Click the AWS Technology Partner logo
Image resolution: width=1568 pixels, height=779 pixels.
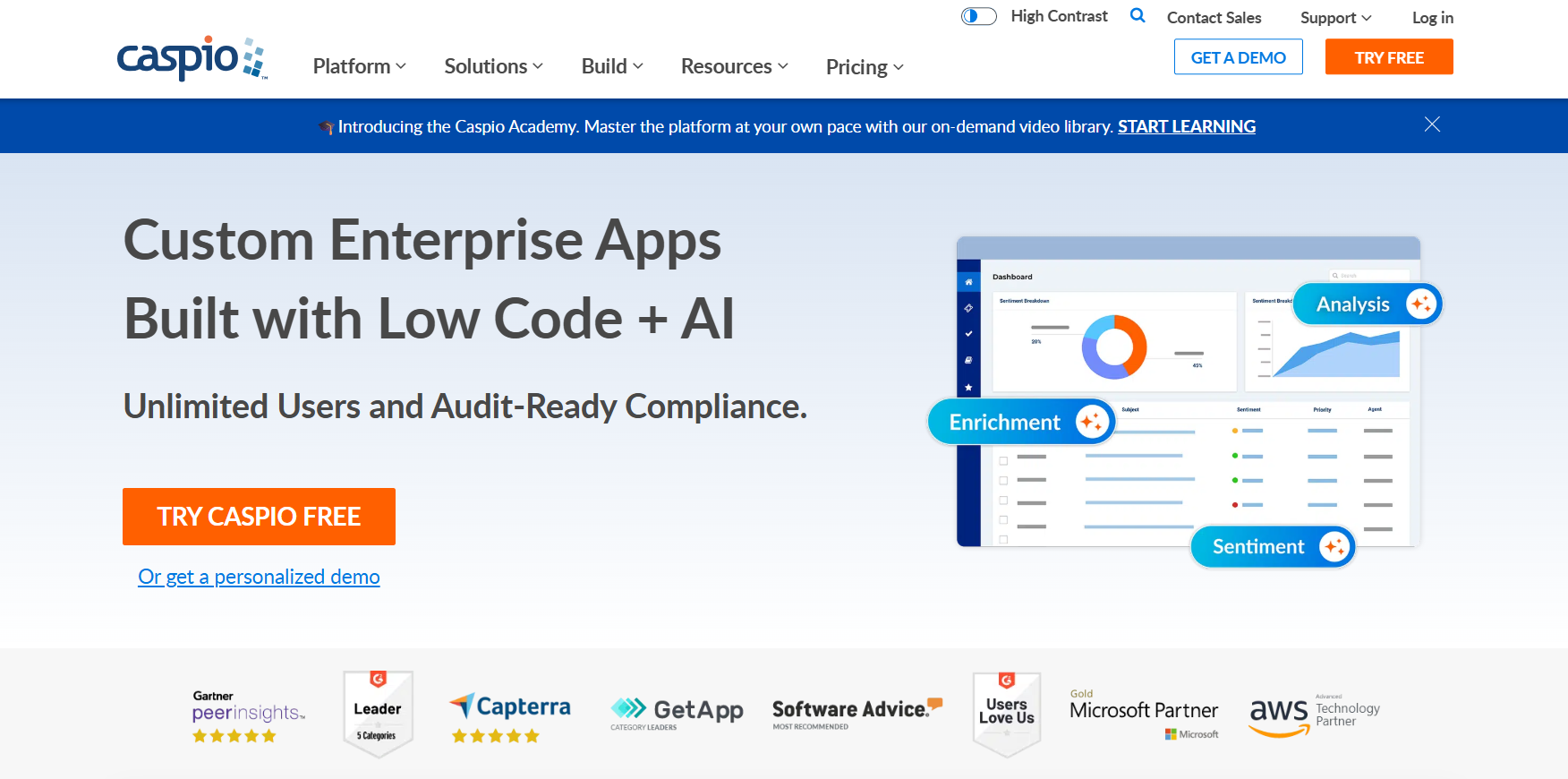click(x=1314, y=715)
